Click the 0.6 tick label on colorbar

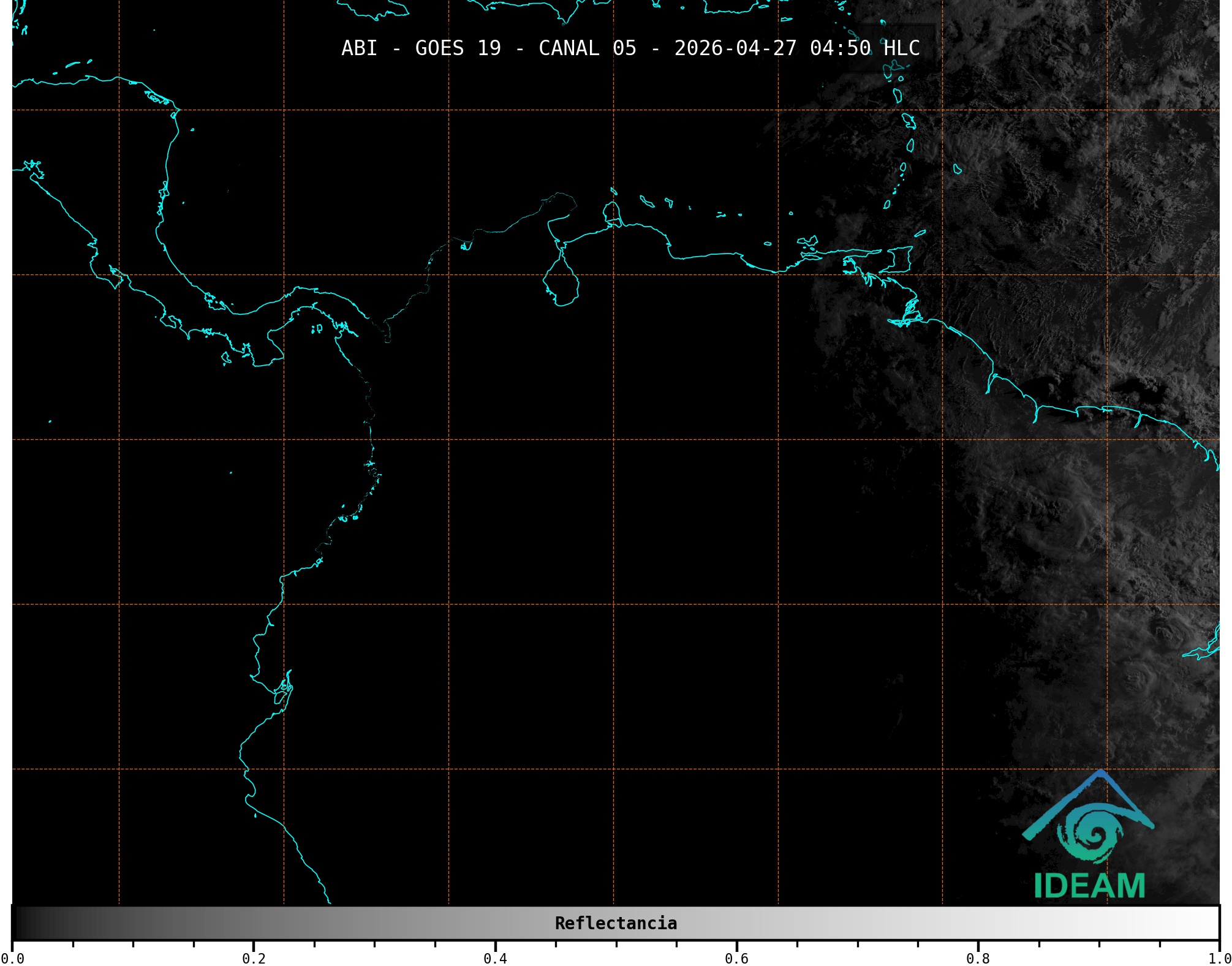click(736, 958)
